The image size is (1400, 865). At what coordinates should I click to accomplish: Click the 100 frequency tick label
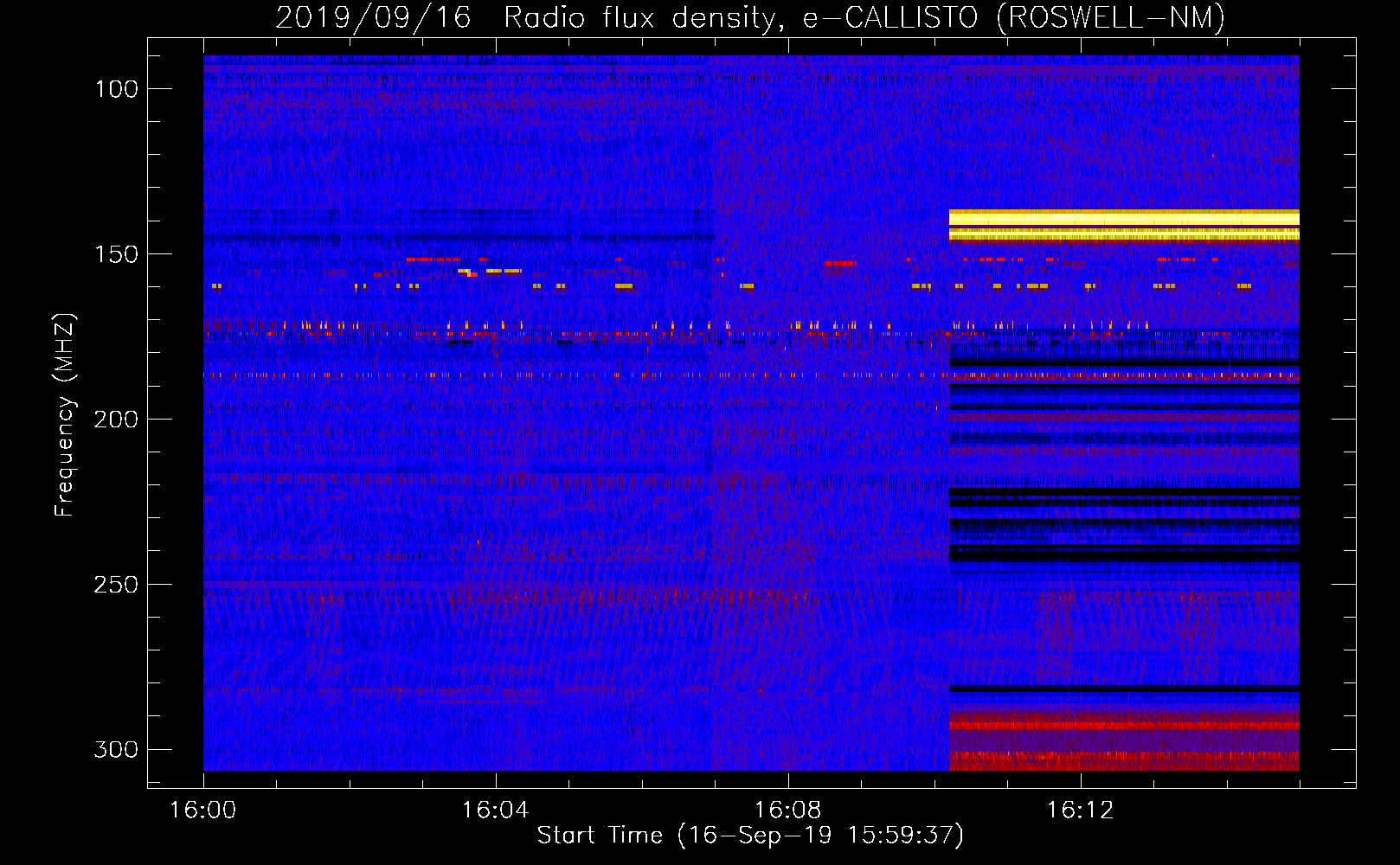[x=116, y=89]
